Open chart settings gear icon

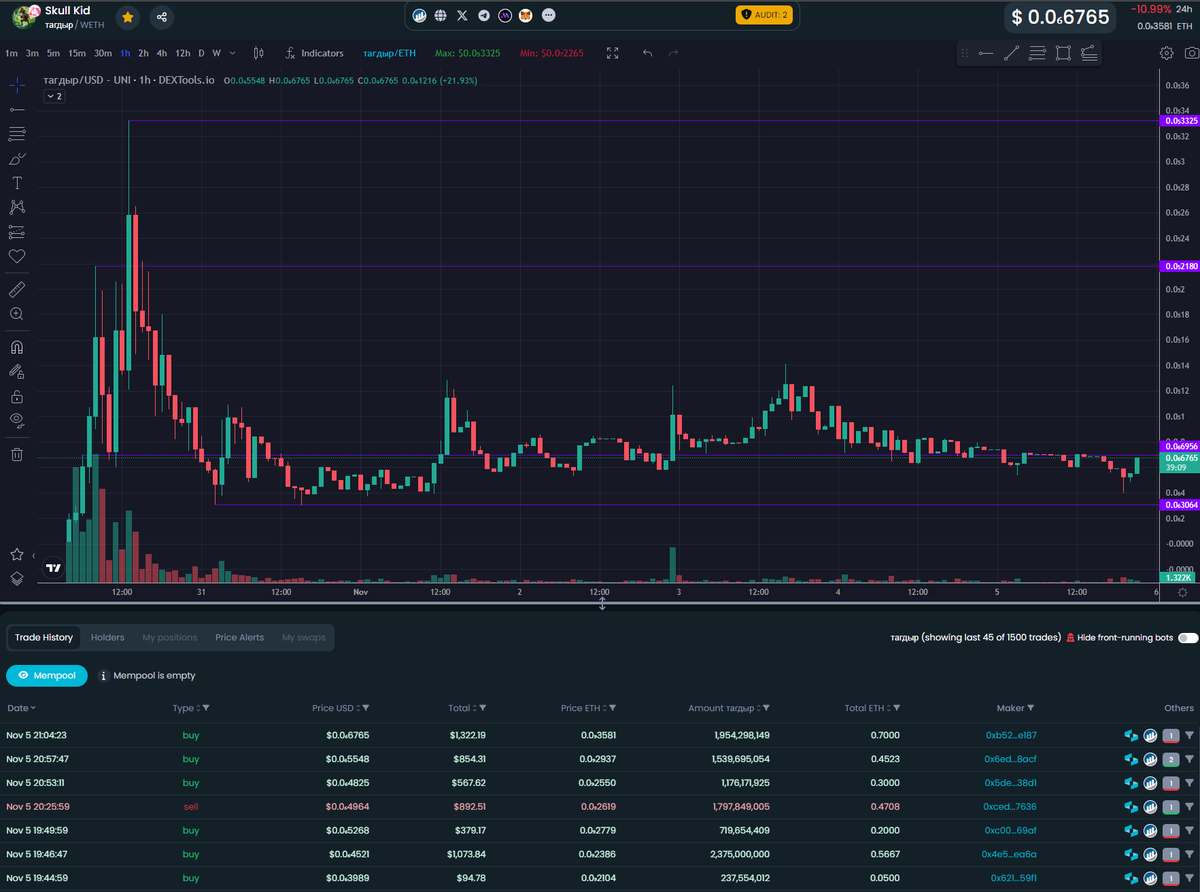(1166, 53)
